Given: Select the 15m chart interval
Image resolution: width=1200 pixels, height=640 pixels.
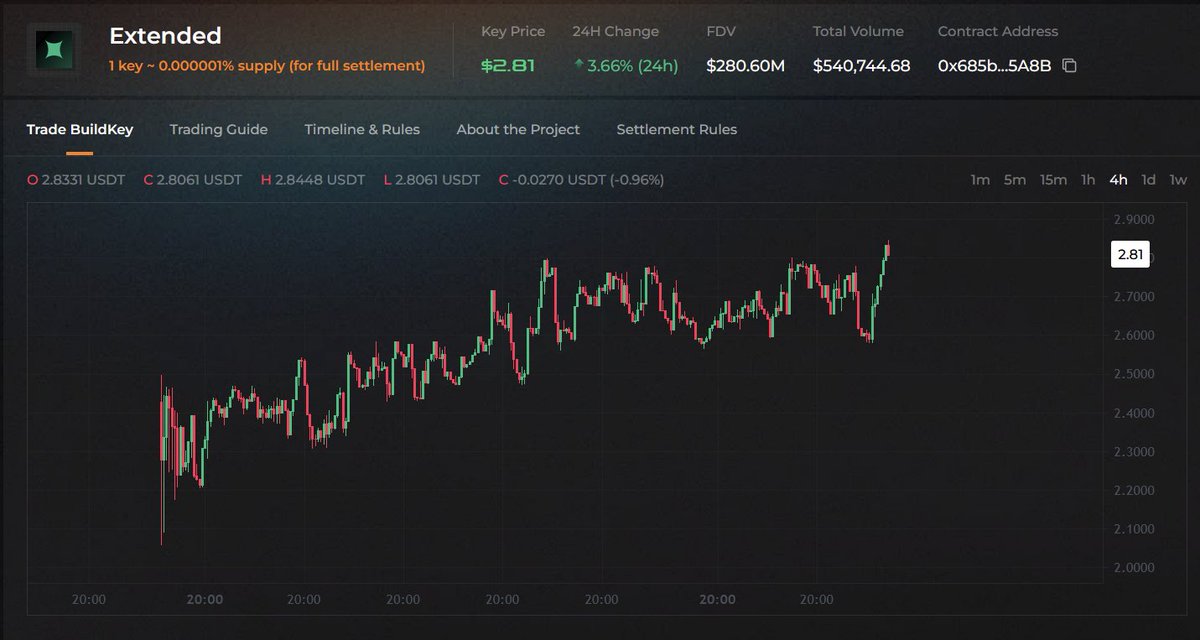Looking at the screenshot, I should pos(1053,180).
